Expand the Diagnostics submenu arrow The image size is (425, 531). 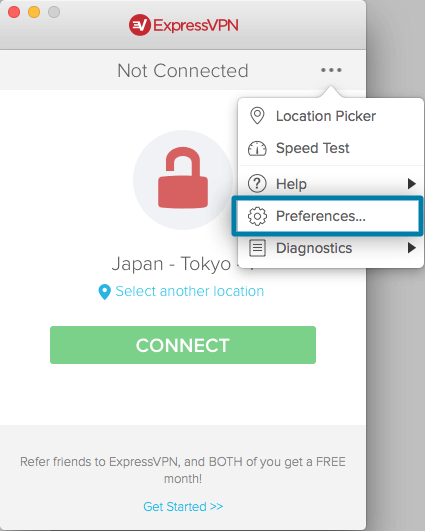411,248
